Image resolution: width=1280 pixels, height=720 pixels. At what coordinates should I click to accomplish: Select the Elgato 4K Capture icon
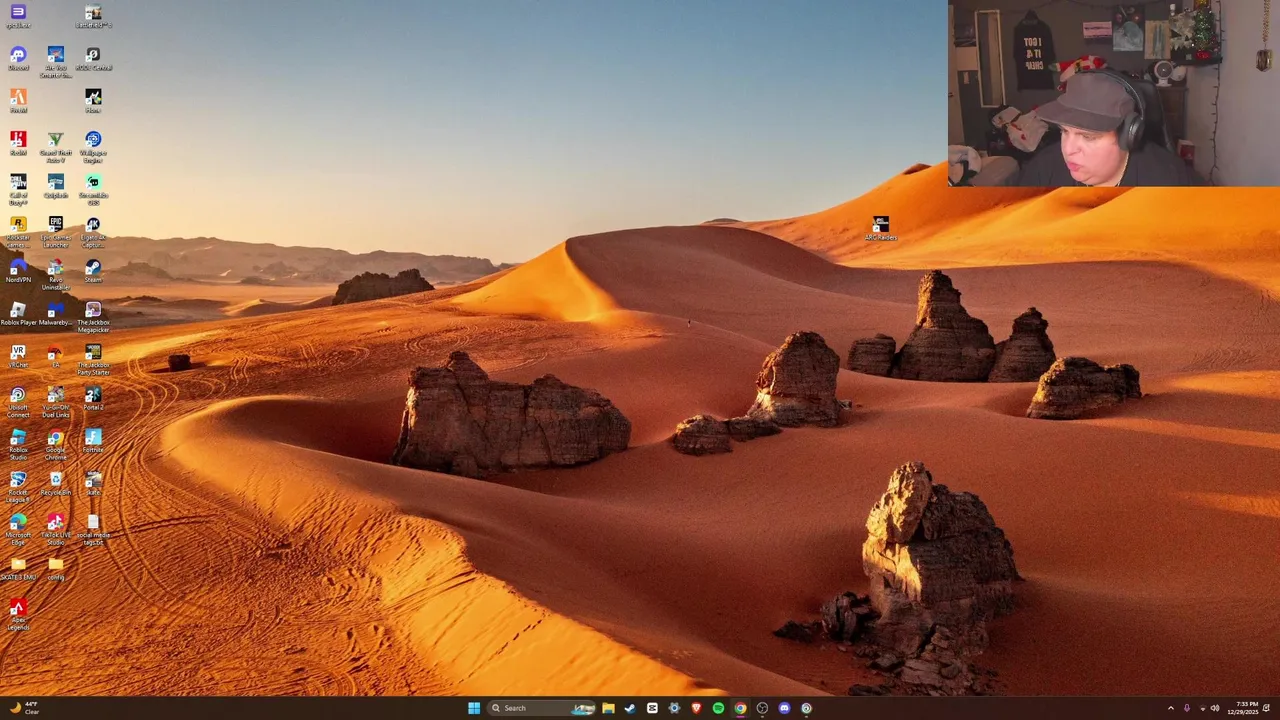pyautogui.click(x=93, y=232)
